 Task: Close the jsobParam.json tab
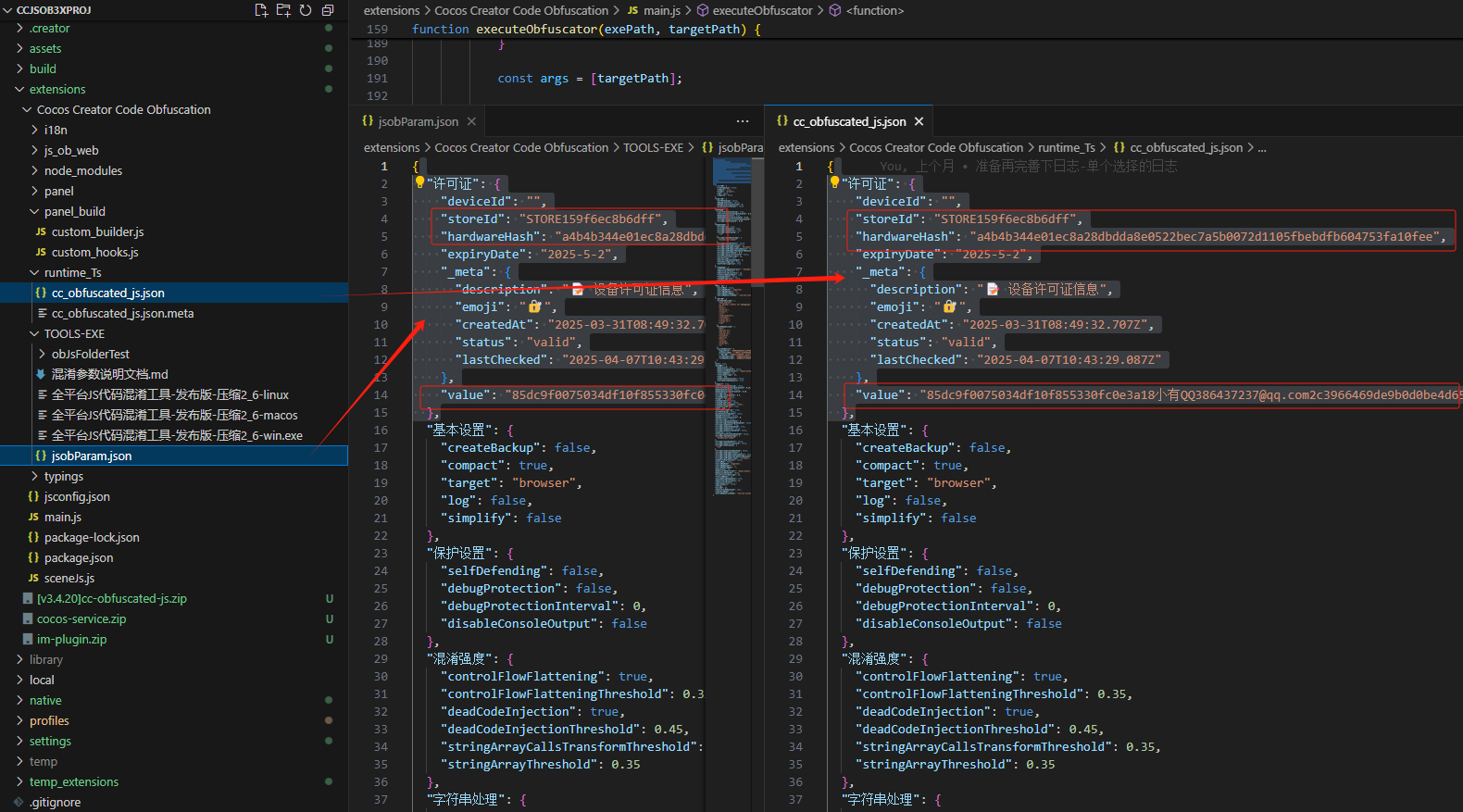click(x=471, y=121)
